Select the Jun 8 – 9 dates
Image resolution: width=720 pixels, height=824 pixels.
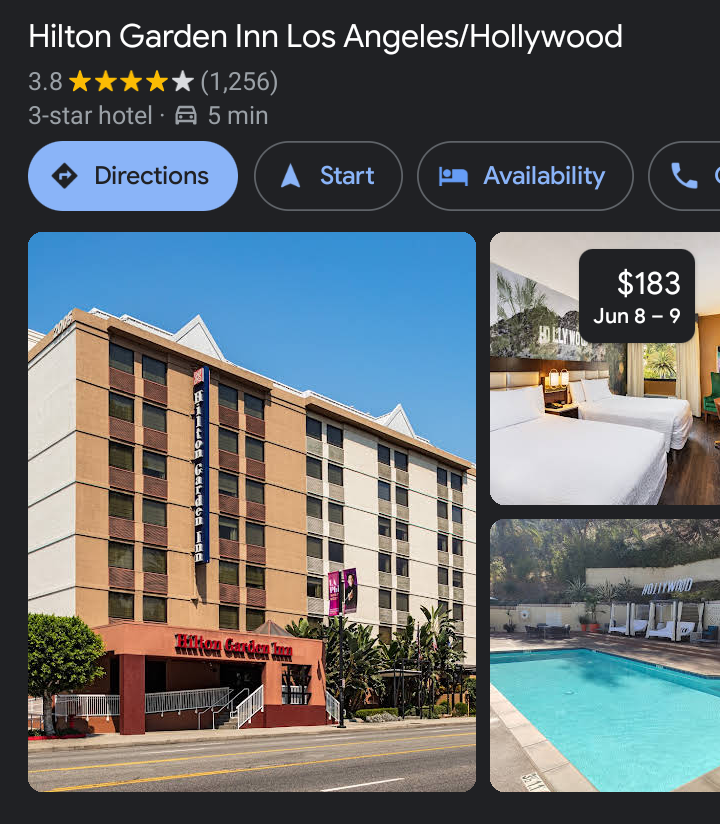tap(637, 316)
